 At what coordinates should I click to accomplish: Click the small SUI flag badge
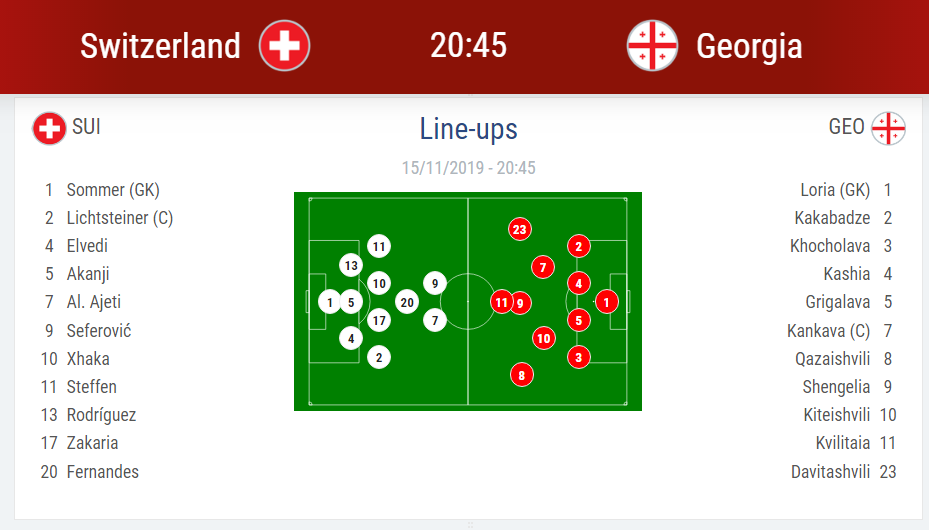pyautogui.click(x=49, y=128)
